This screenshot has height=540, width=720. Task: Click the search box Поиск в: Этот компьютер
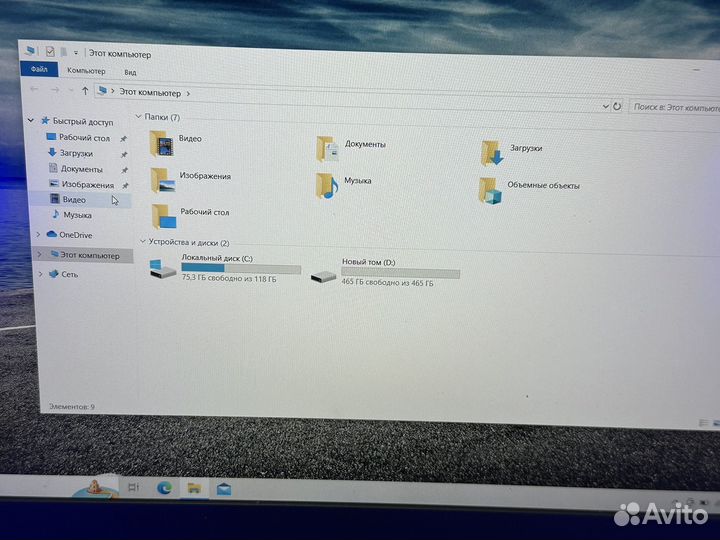674,108
